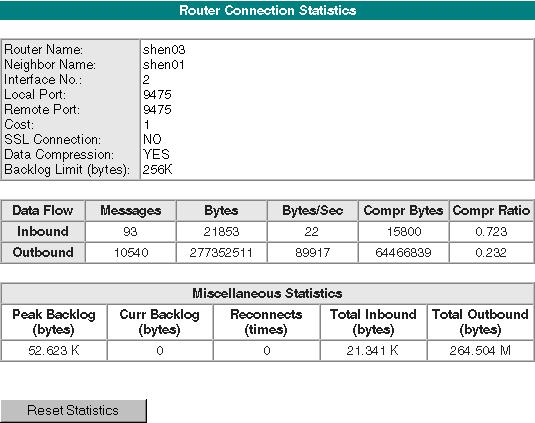
Task: Click the Messages column header
Action: coord(131,210)
